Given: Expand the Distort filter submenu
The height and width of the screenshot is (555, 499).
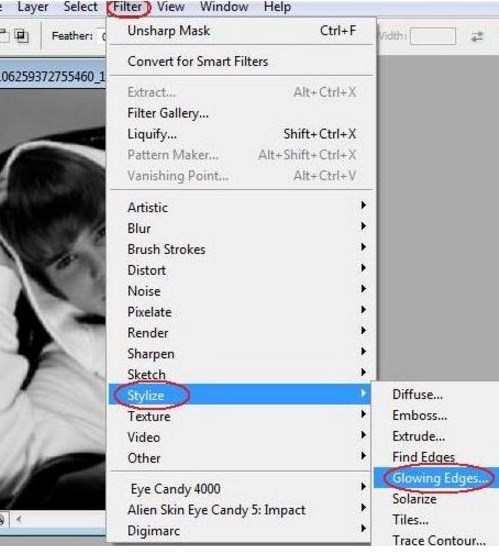Looking at the screenshot, I should coord(241,270).
